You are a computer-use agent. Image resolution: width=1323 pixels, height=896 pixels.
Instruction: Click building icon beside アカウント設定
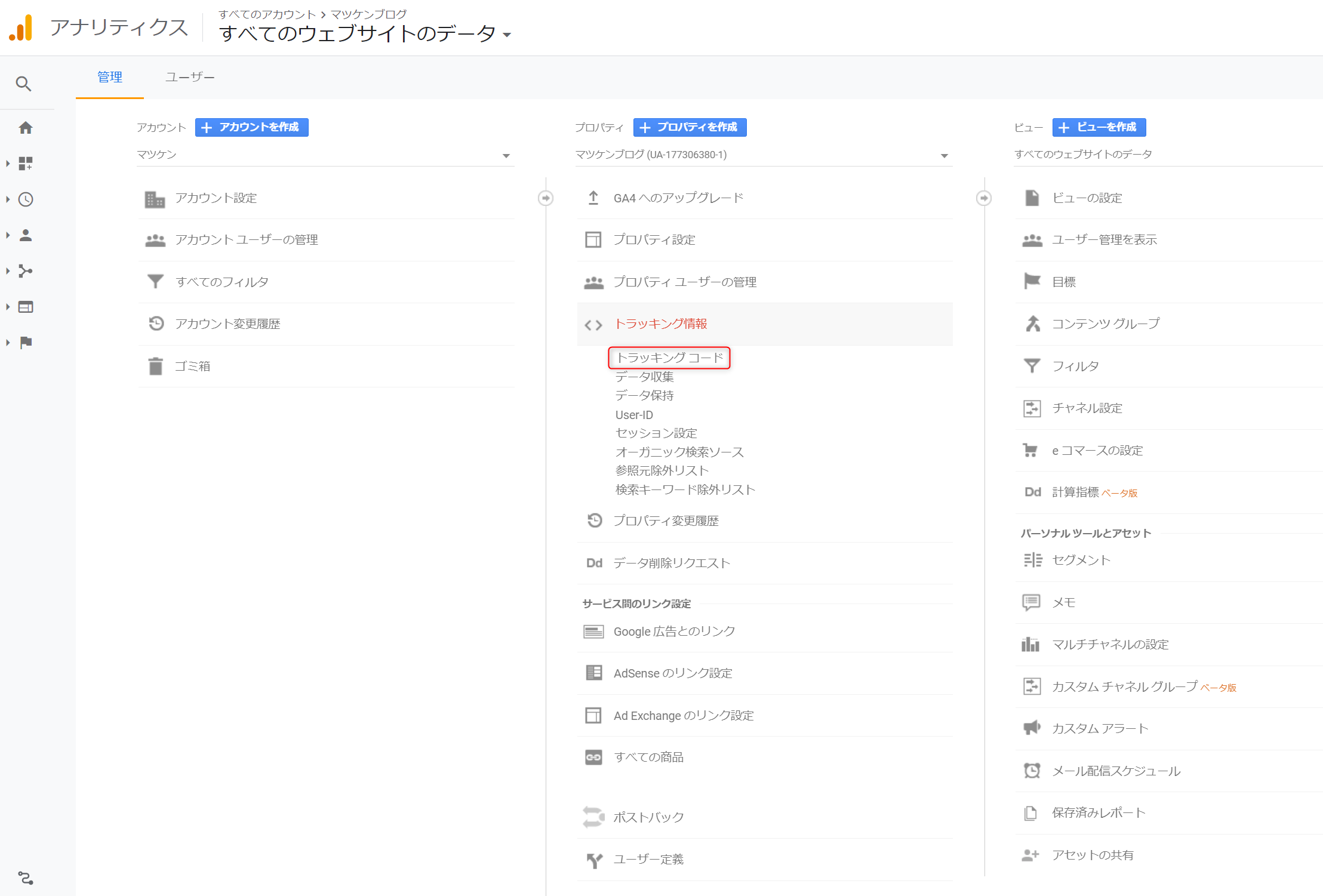pyautogui.click(x=155, y=199)
